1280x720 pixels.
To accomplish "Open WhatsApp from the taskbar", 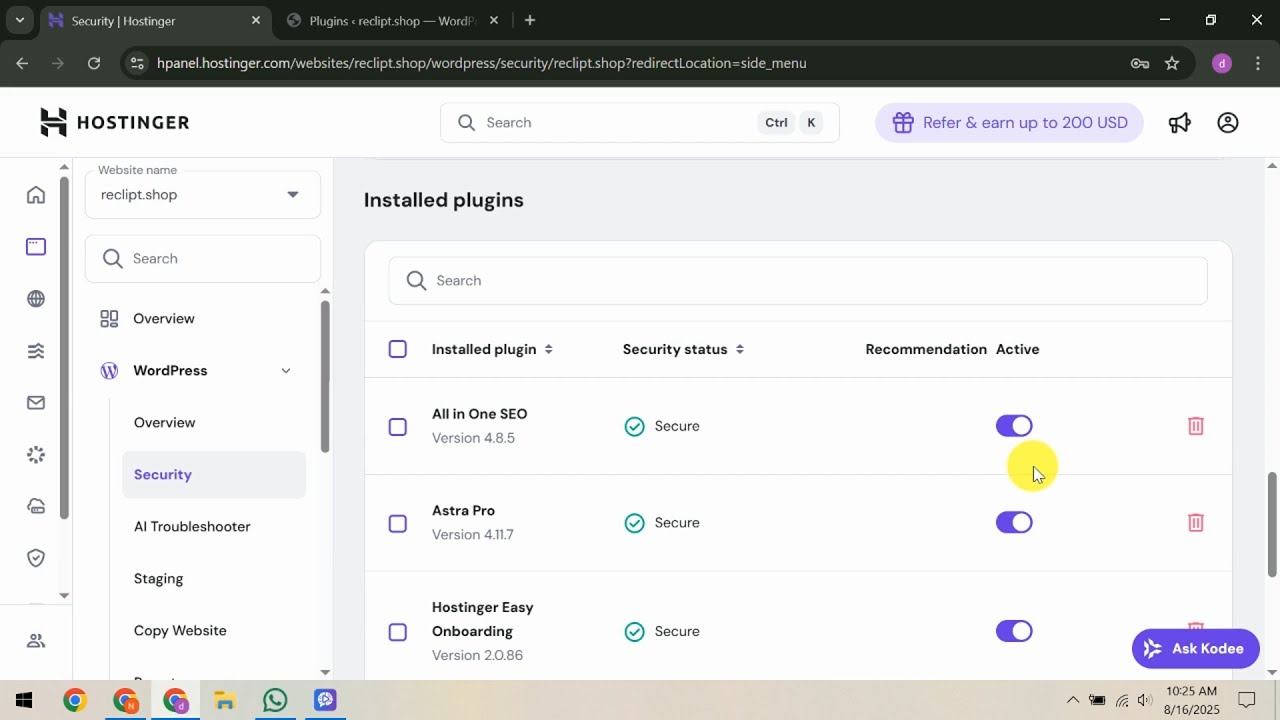I will 275,700.
